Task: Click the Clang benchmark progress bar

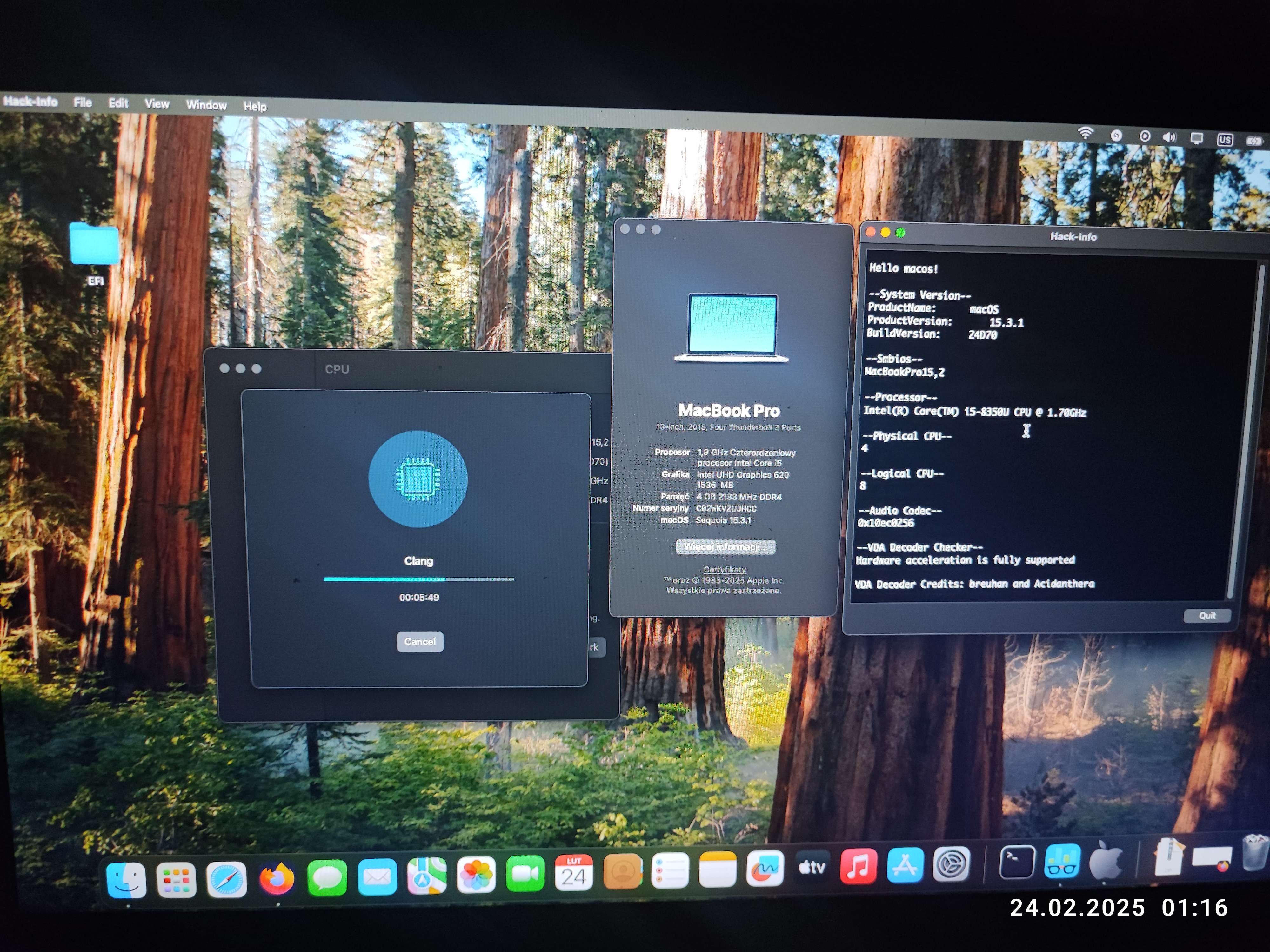Action: [418, 579]
